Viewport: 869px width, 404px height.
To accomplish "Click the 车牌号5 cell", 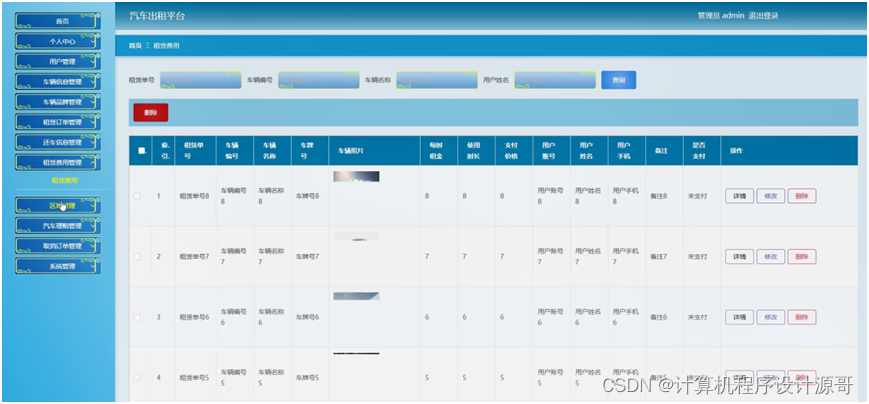I will click(308, 377).
